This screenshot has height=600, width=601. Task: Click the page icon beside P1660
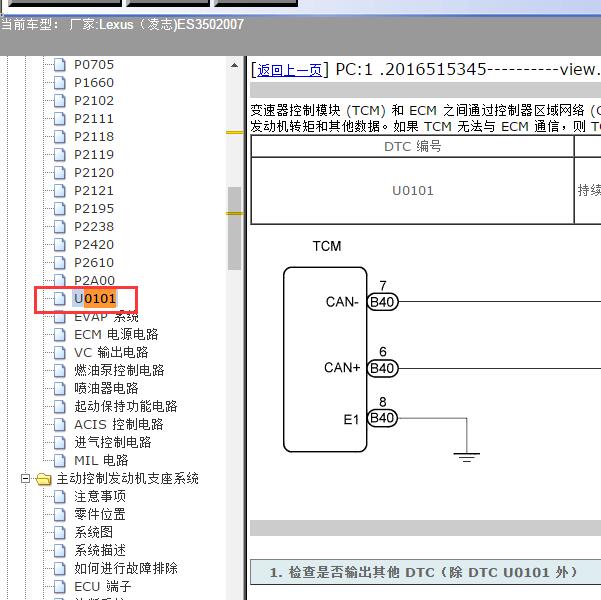(x=59, y=83)
